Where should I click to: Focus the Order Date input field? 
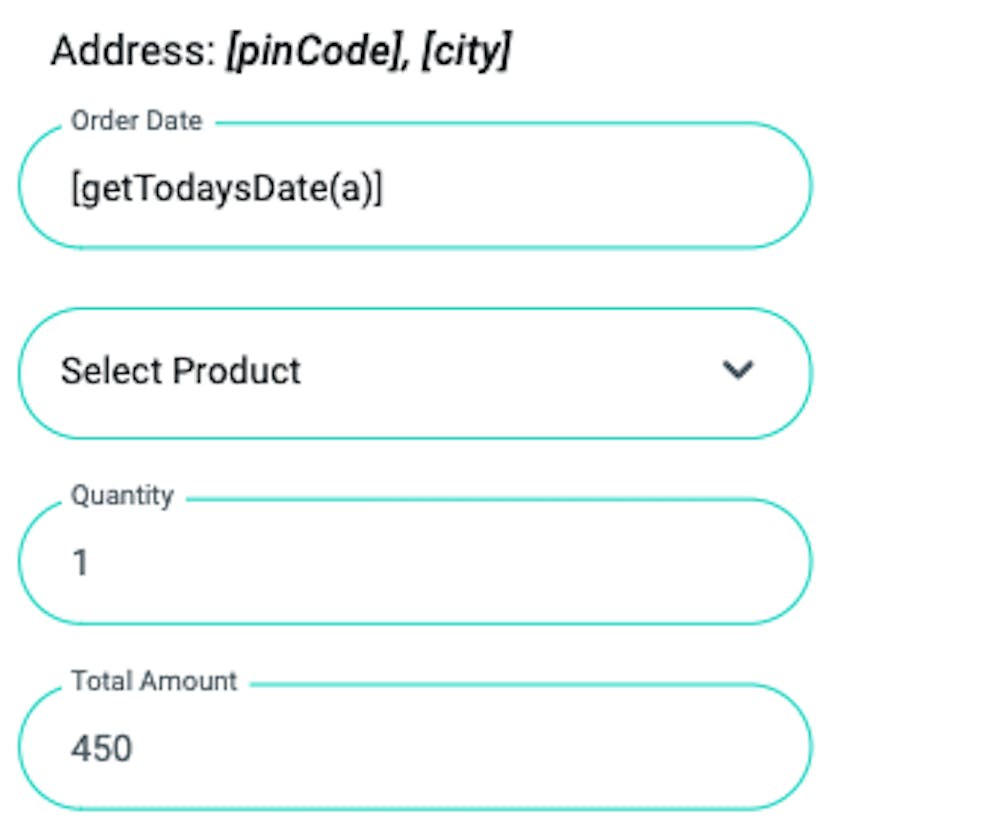[x=415, y=187]
